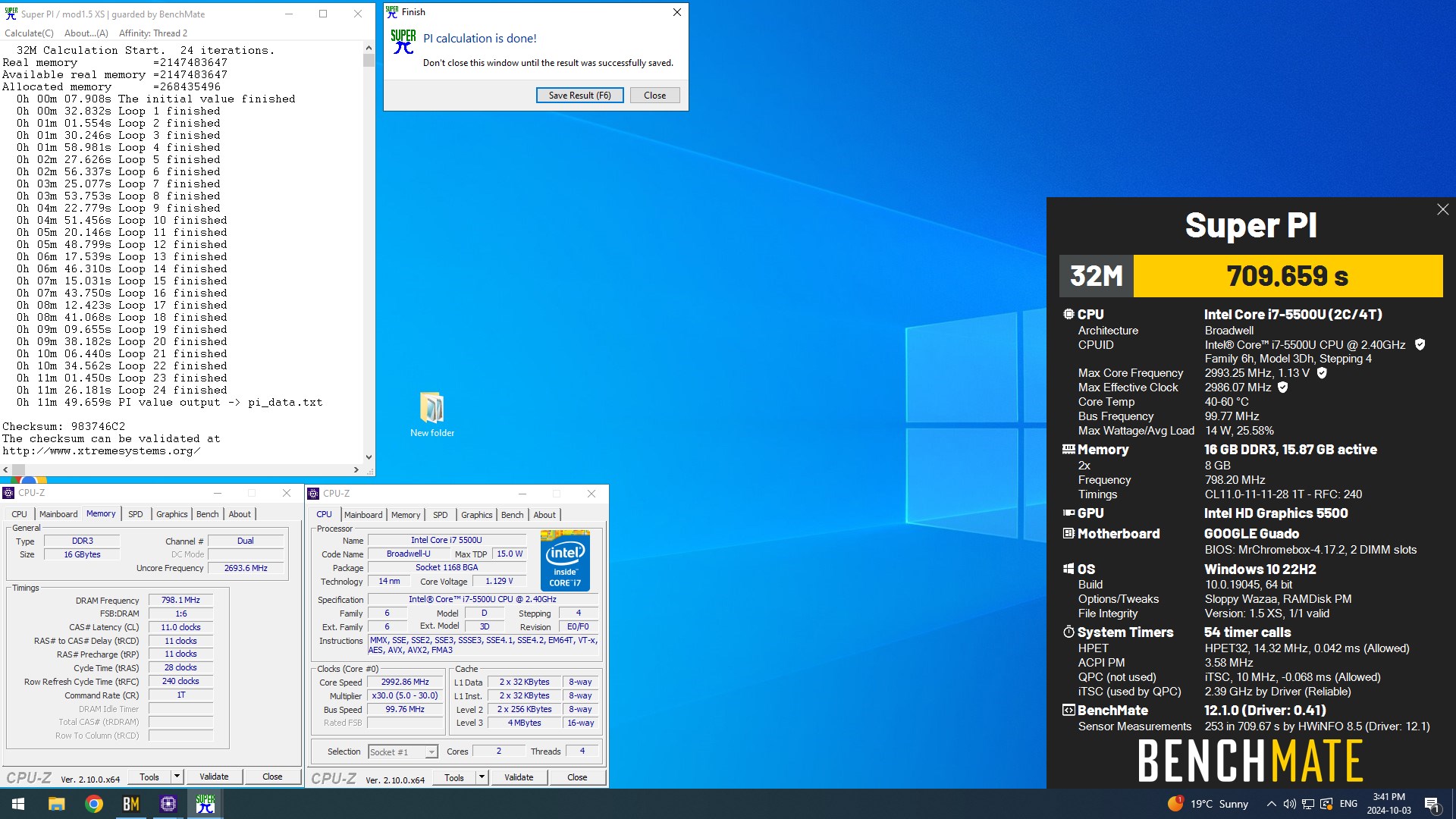
Task: Open BenchMate taskbar icon
Action: [131, 804]
